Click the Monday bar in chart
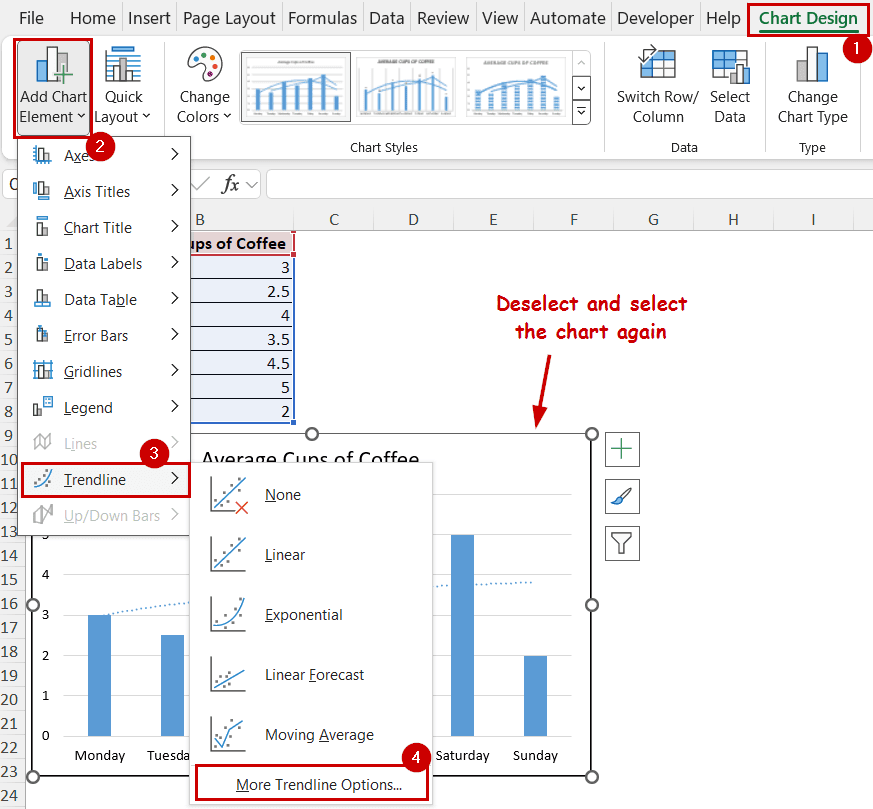 click(100, 675)
